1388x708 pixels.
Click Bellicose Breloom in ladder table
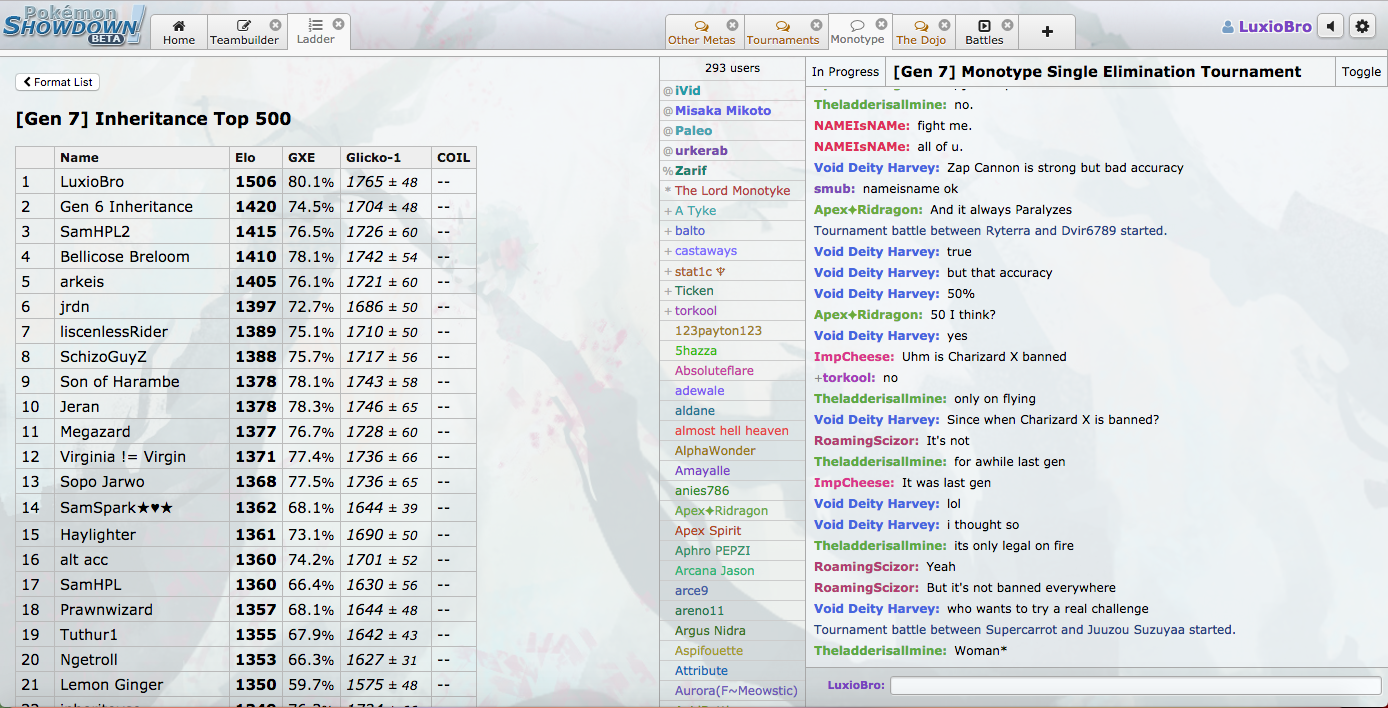point(125,257)
